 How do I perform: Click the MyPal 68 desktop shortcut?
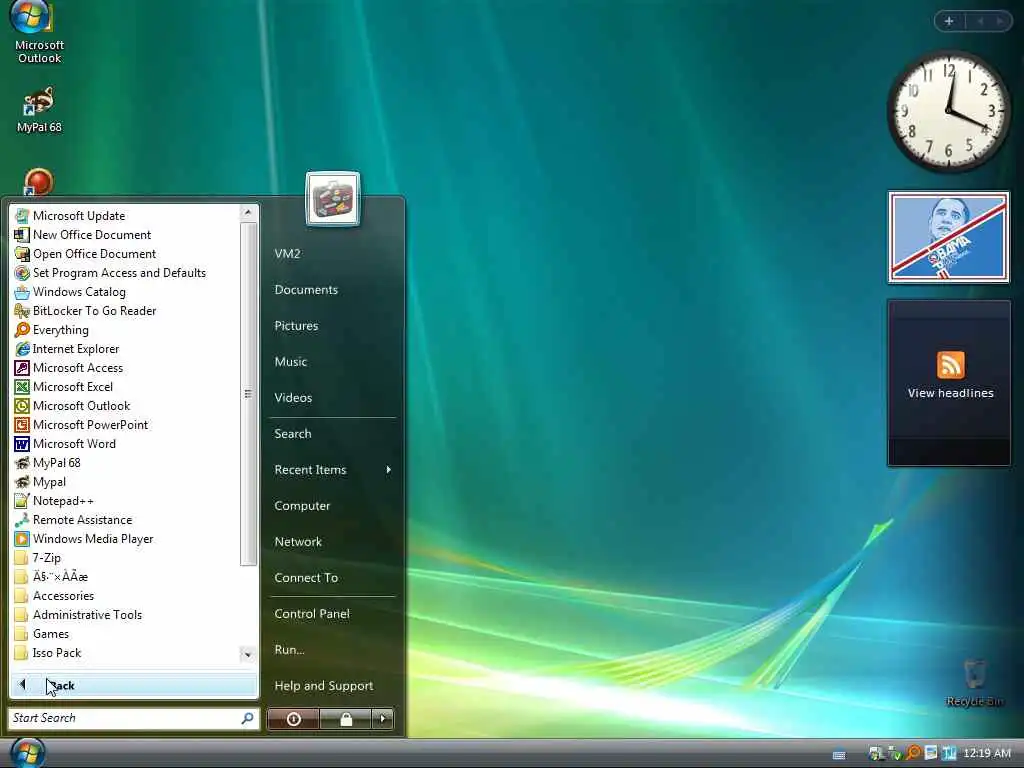click(39, 110)
